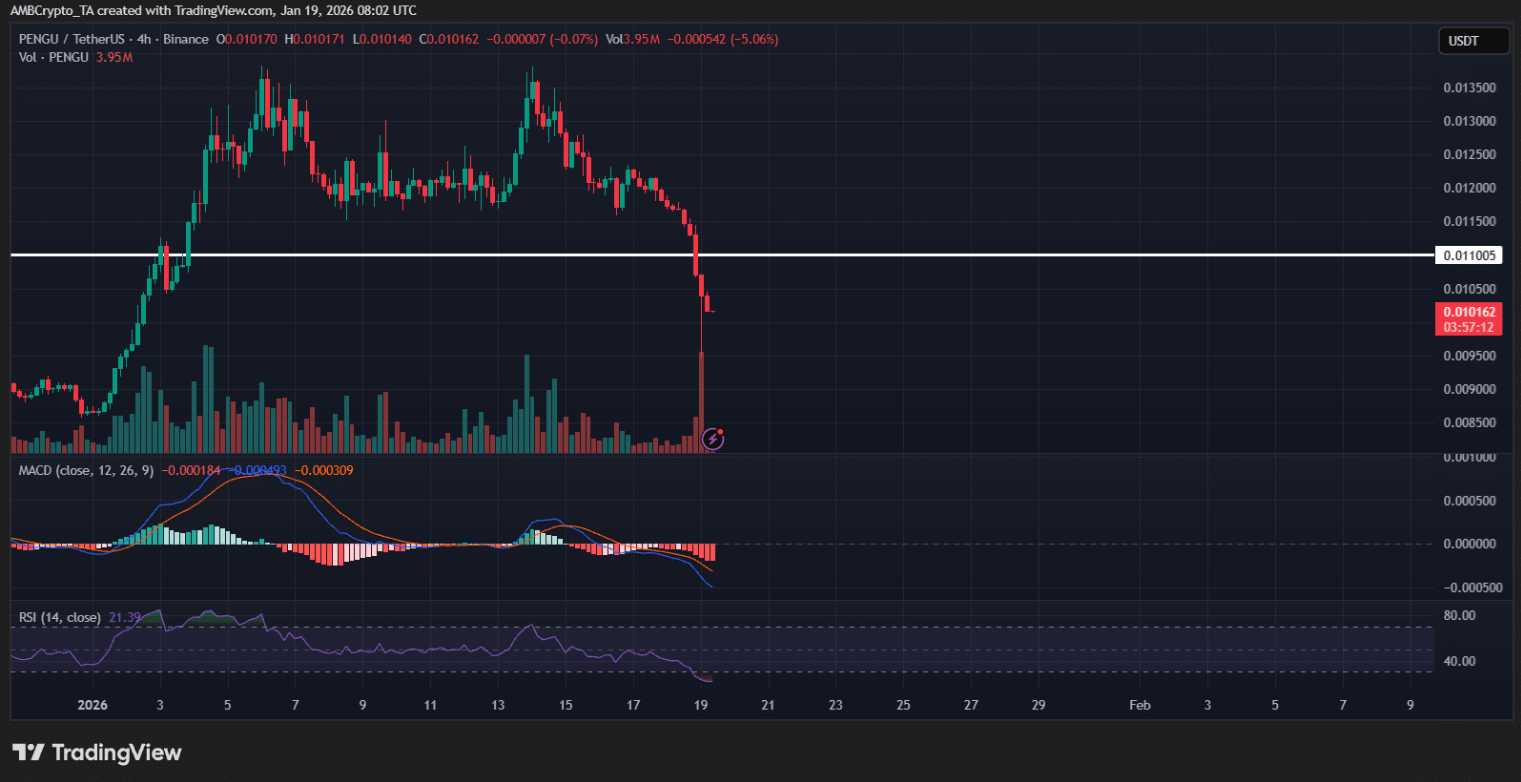Click the RSI value 21.39 in legend
This screenshot has height=782, width=1521.
(124, 618)
